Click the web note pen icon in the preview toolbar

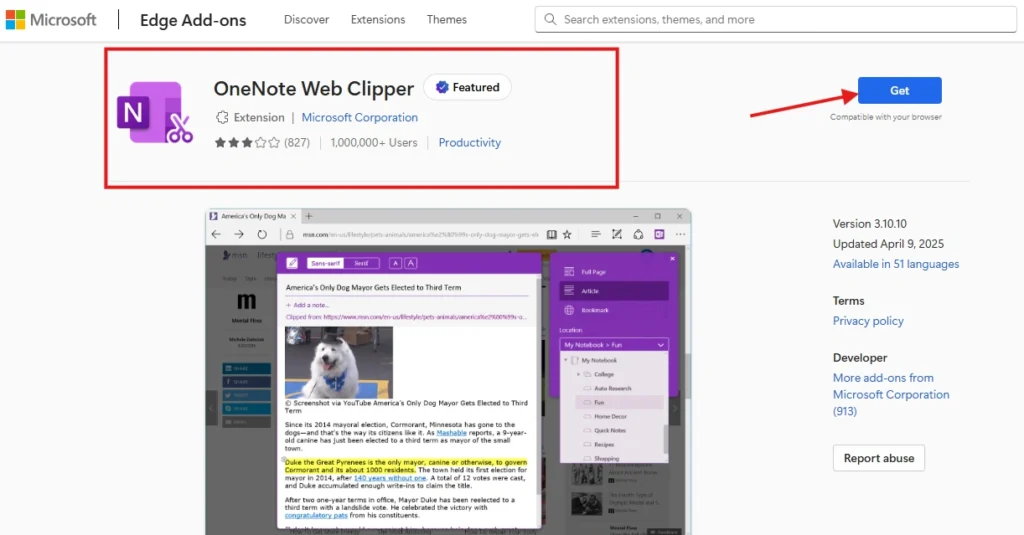point(616,234)
